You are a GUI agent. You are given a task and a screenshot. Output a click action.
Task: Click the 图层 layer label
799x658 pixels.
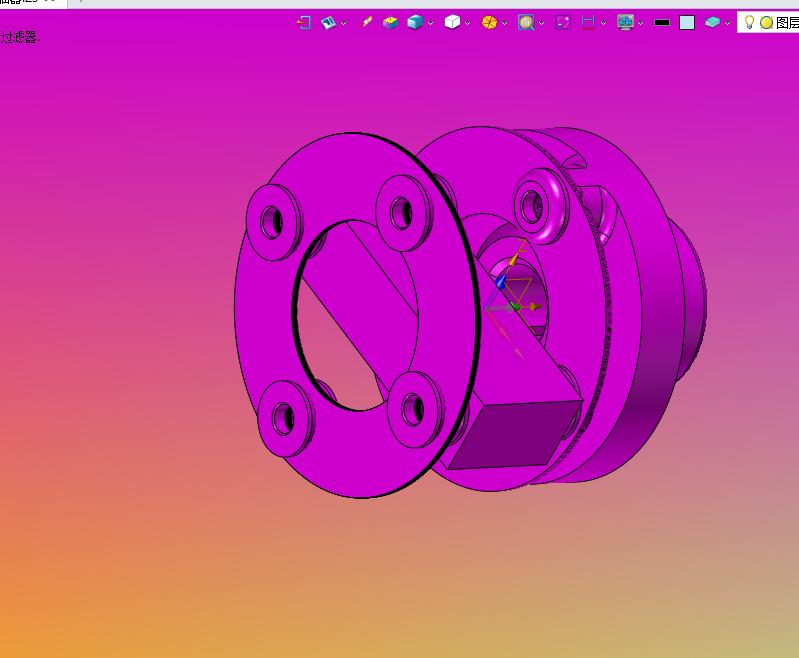click(787, 23)
